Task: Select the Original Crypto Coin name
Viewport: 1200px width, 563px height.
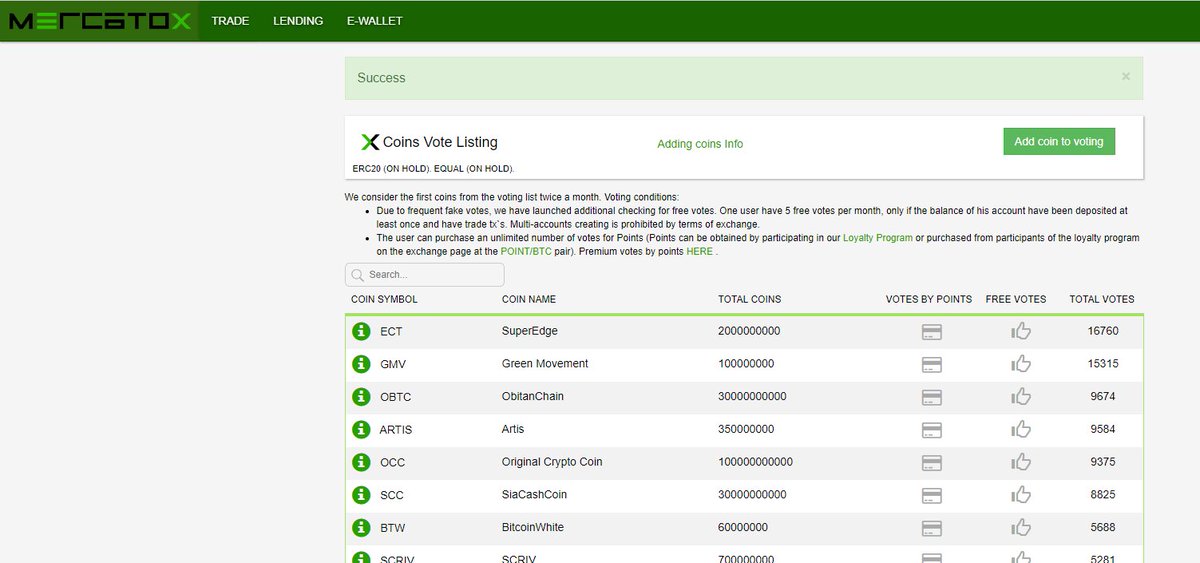Action: click(x=552, y=462)
